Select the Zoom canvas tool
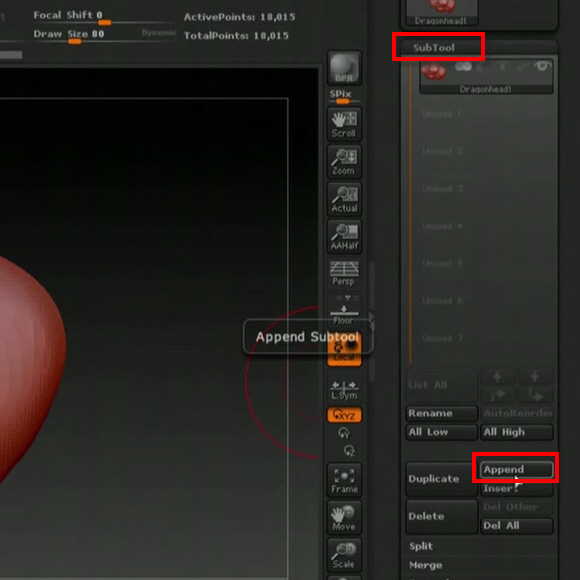The height and width of the screenshot is (580, 580). click(344, 162)
